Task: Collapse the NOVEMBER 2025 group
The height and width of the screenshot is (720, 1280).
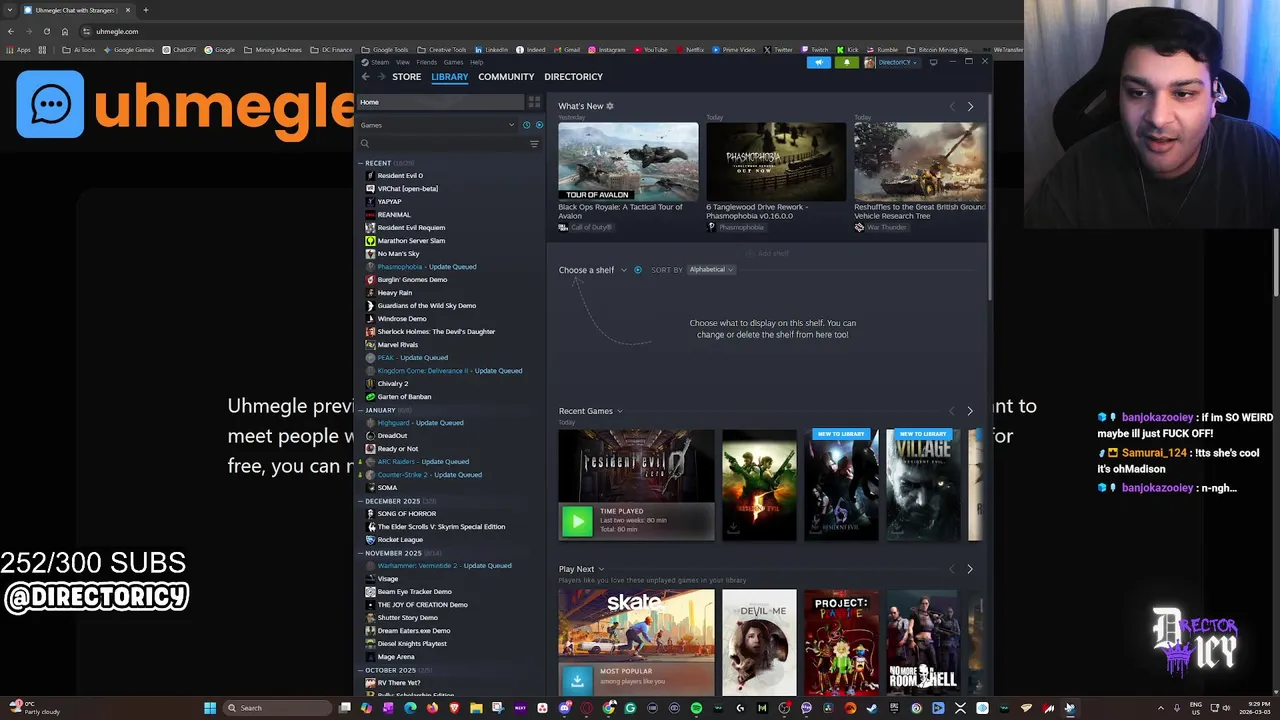Action: tap(363, 553)
